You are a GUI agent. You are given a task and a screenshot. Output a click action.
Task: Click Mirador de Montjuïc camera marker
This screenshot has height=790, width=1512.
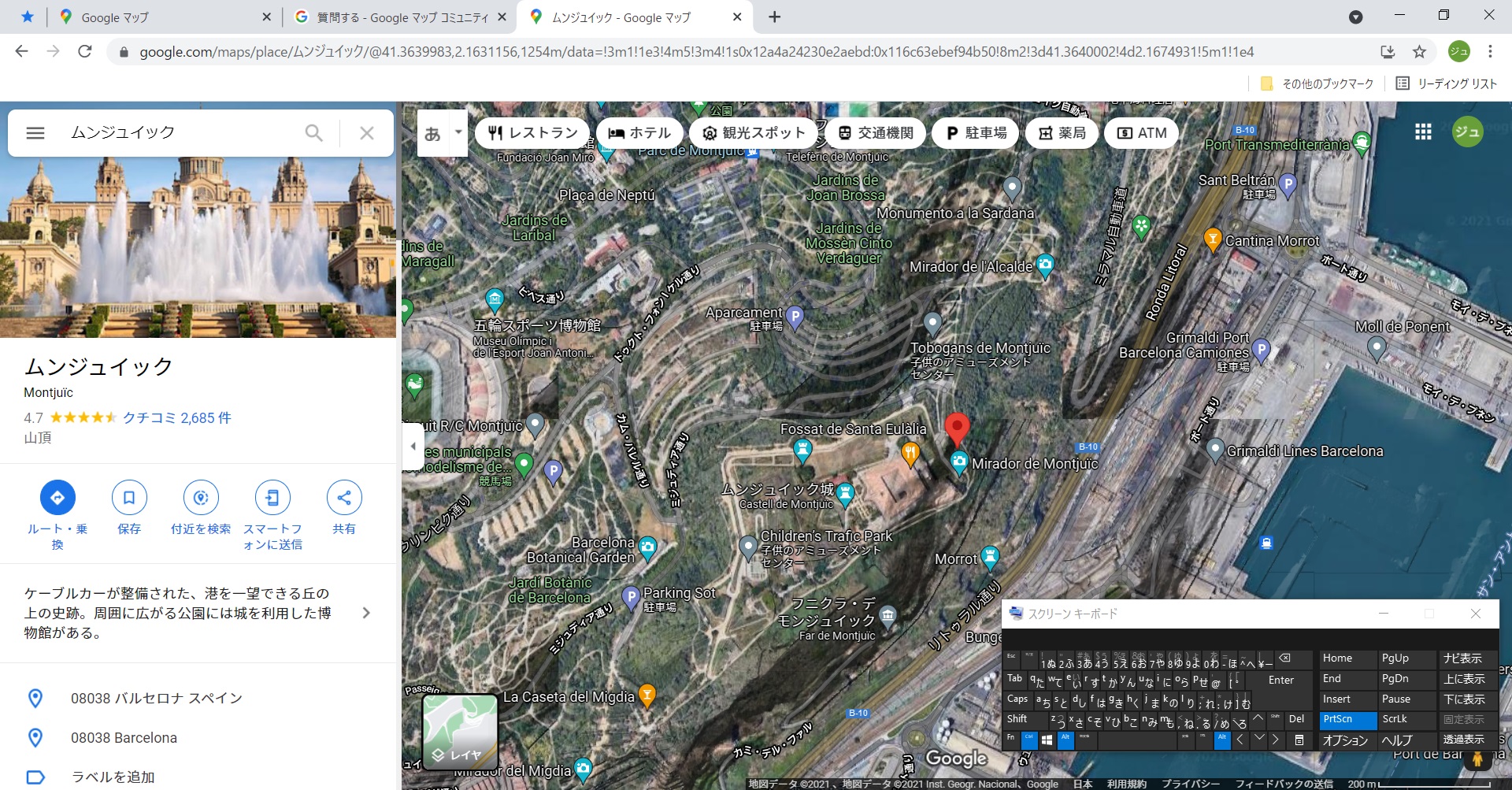[x=959, y=462]
